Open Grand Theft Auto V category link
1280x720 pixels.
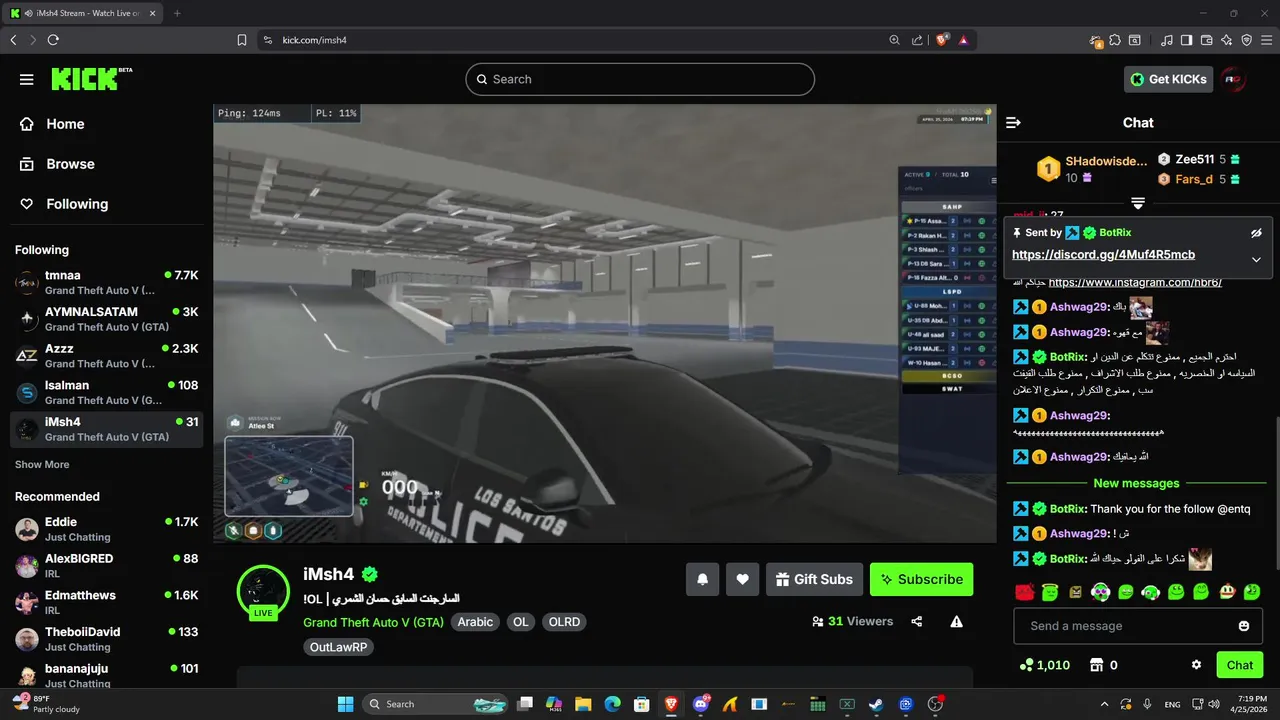(373, 621)
